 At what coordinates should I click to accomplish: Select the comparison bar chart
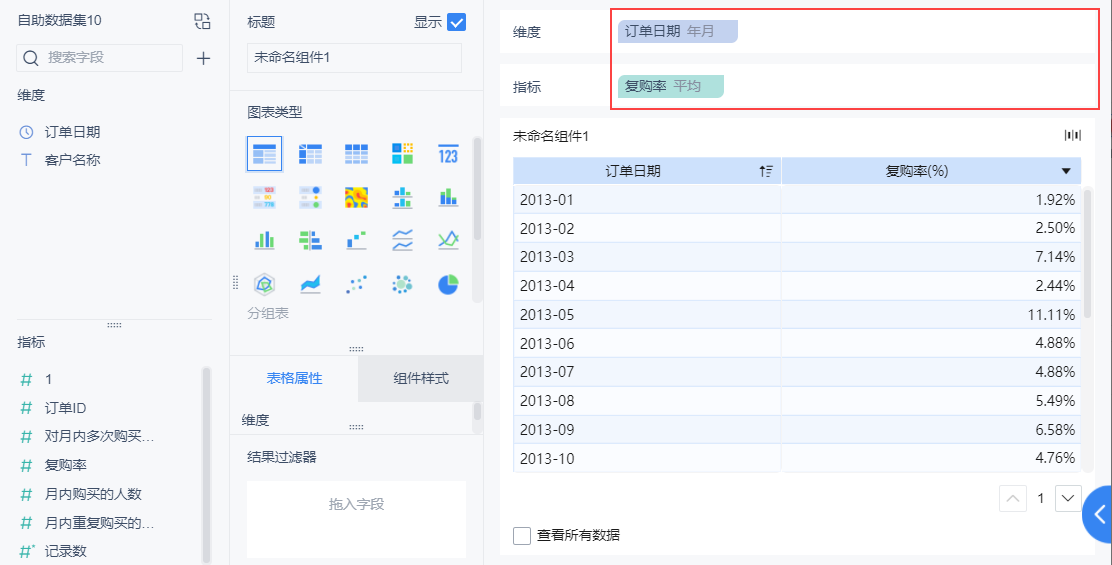pos(310,240)
